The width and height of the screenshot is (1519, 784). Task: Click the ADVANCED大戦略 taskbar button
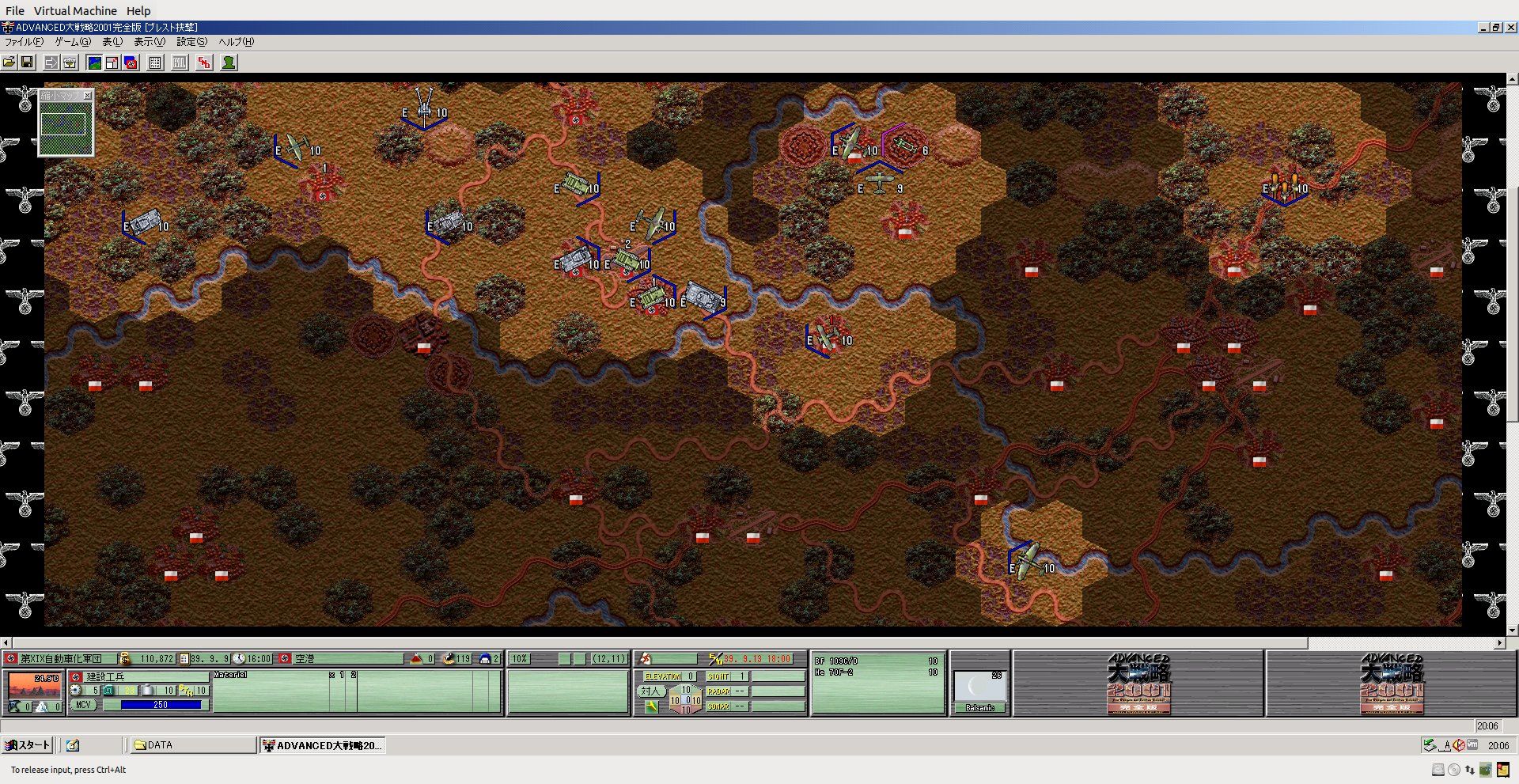[323, 744]
